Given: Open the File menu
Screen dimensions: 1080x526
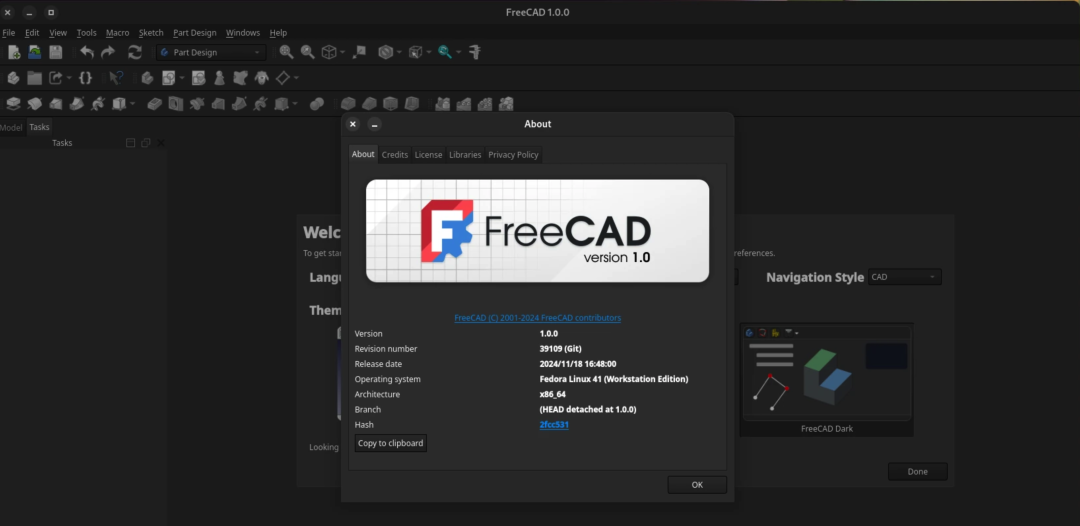Looking at the screenshot, I should click(8, 32).
